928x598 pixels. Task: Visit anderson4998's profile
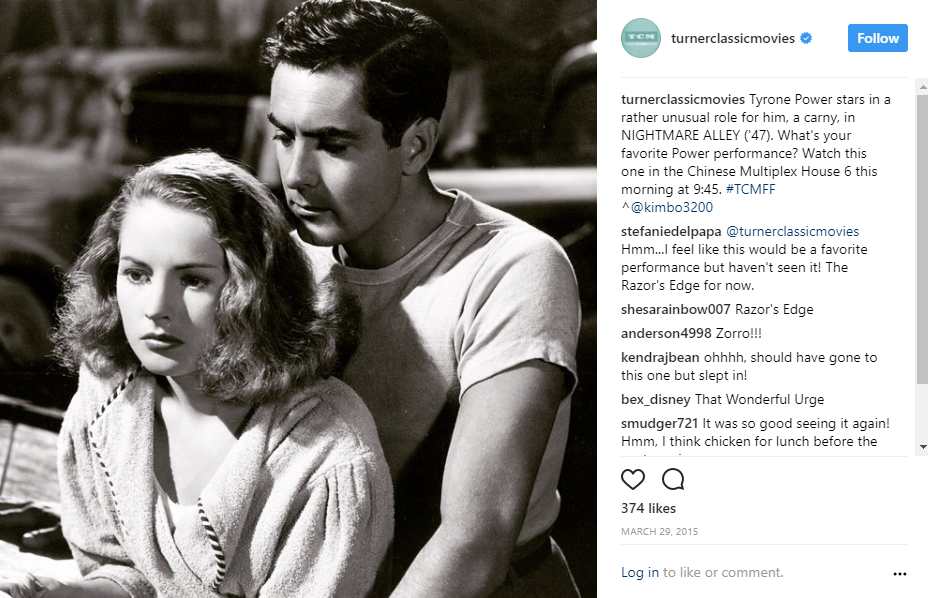pos(666,333)
